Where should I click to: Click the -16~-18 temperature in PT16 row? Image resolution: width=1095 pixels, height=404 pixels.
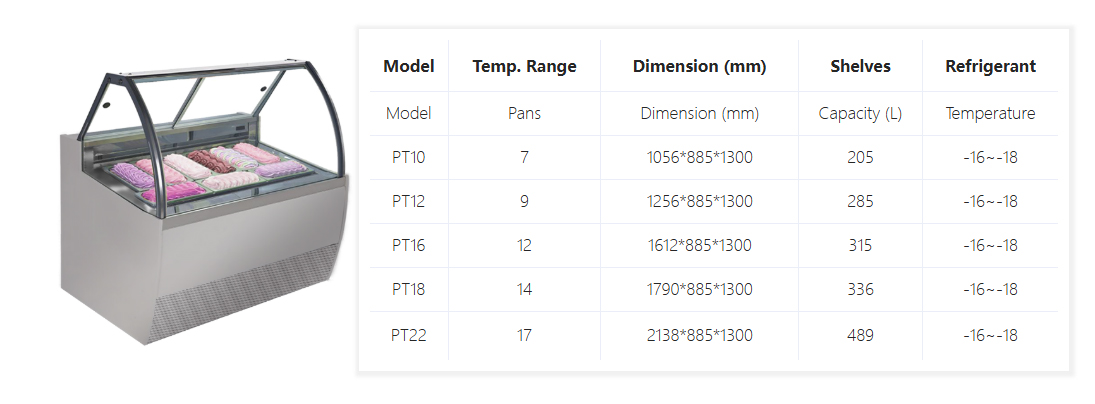click(990, 245)
